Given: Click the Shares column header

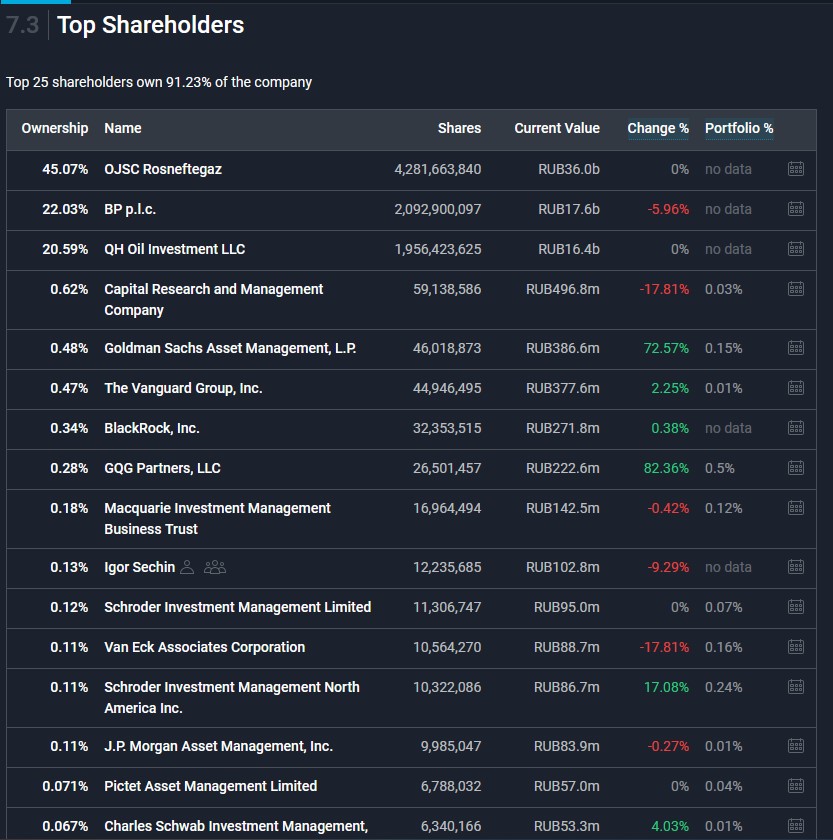Looking at the screenshot, I should [x=459, y=128].
